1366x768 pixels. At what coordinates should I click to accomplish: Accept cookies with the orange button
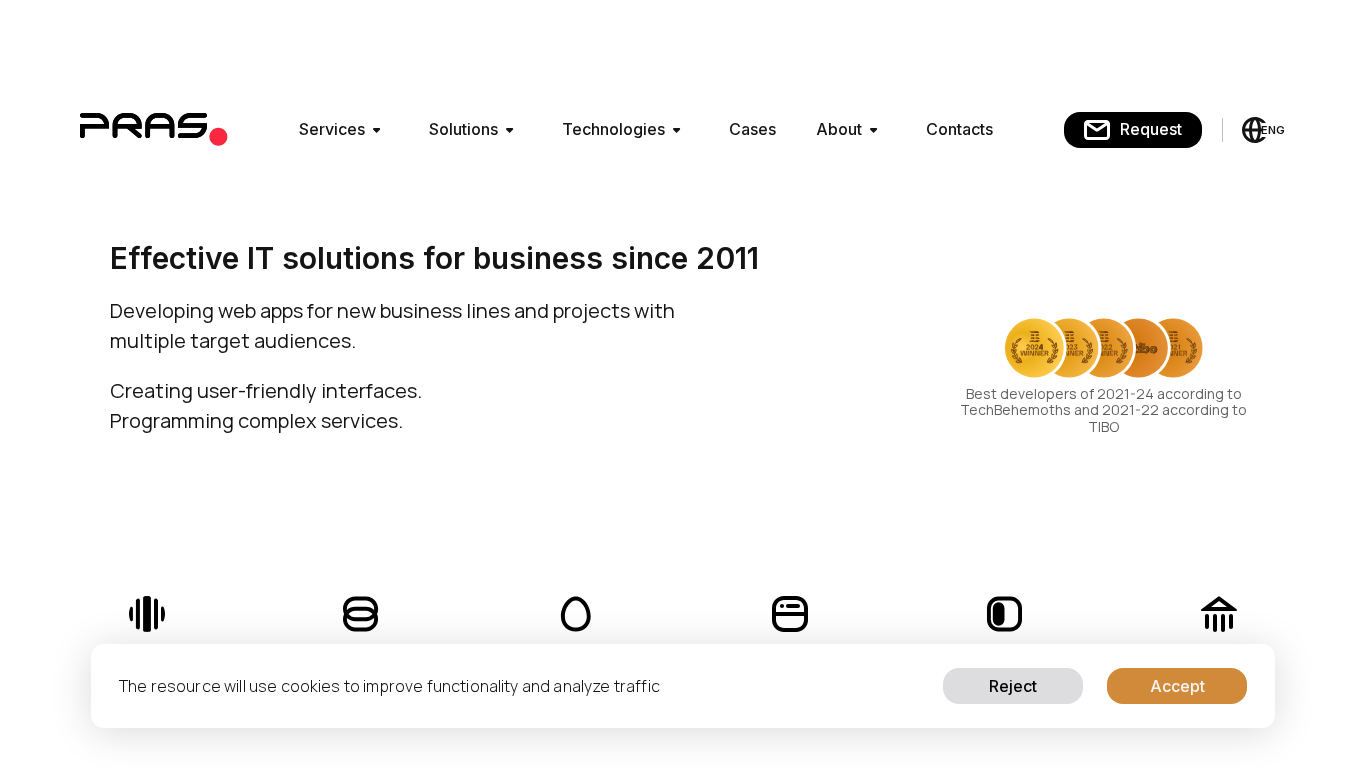[1176, 686]
